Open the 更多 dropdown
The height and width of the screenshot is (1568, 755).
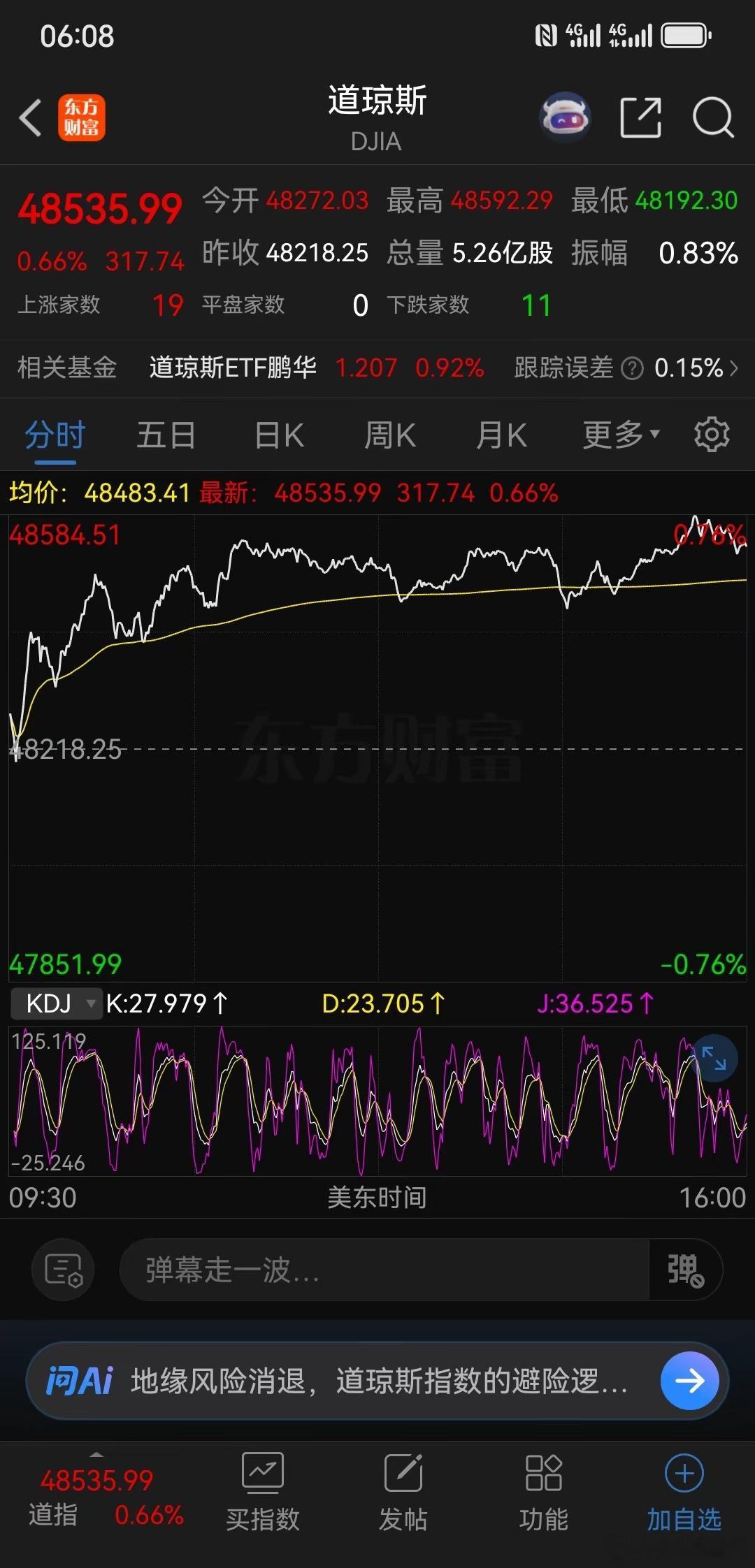pos(621,435)
